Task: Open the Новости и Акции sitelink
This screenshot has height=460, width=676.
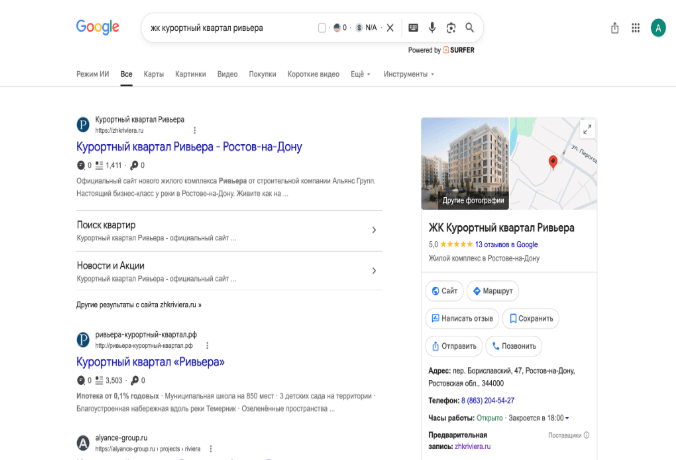Action: coord(110,266)
